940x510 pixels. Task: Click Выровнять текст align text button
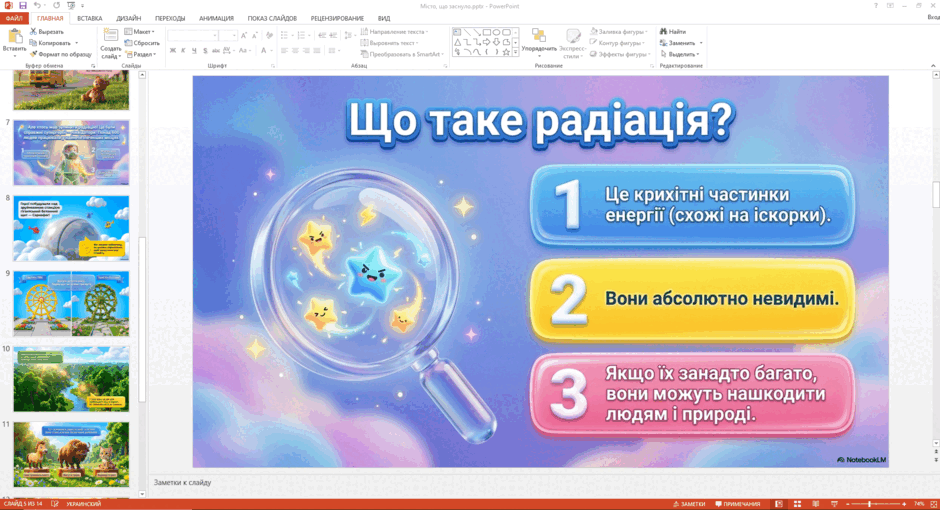coord(388,43)
